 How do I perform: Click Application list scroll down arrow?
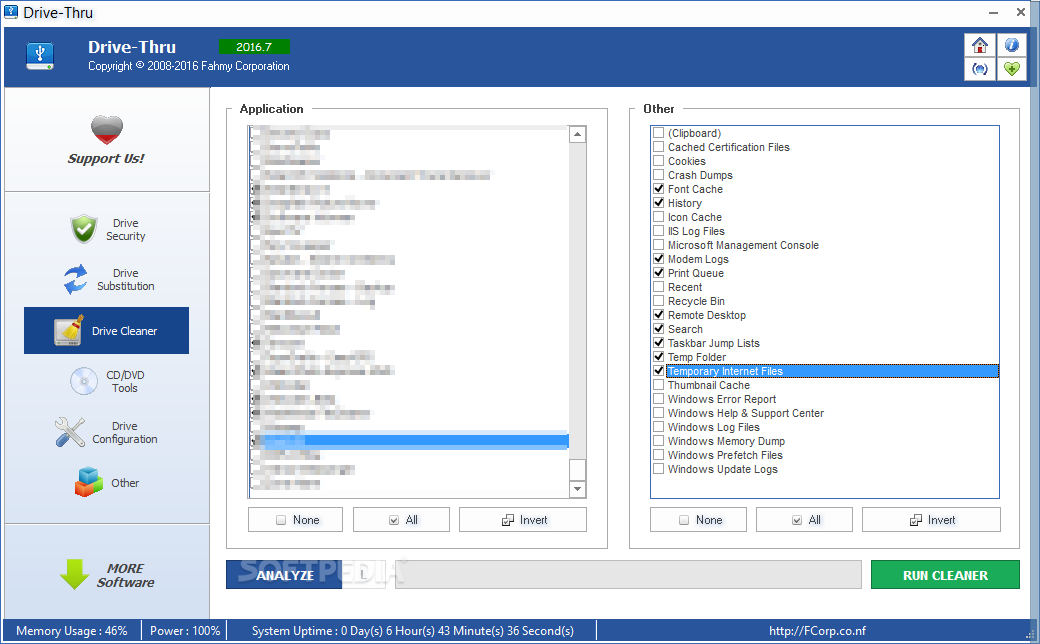point(578,489)
